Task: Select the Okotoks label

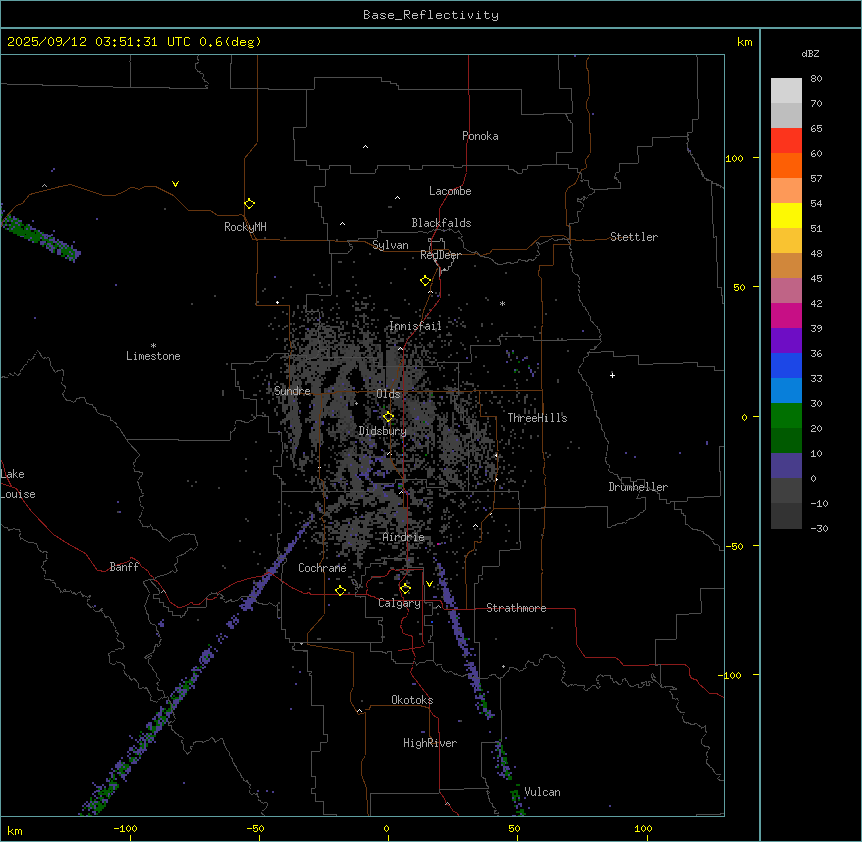Action: (412, 700)
